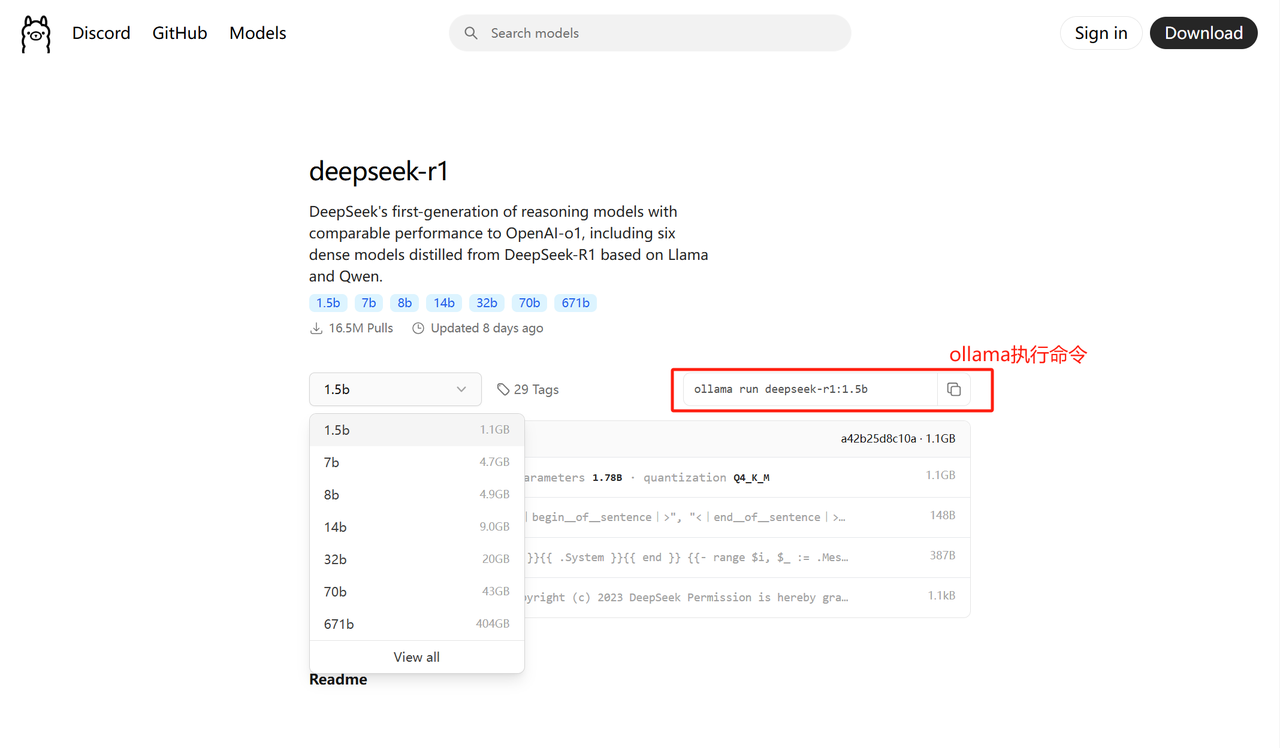The width and height of the screenshot is (1280, 748).
Task: Click the tag icon beside 29 Tags
Action: coord(503,389)
